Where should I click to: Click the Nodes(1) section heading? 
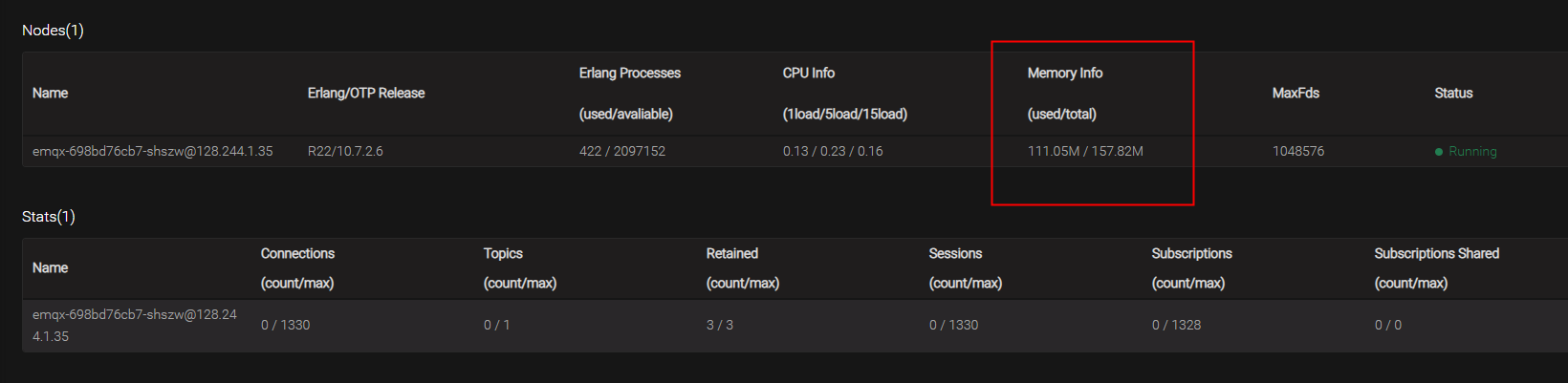coord(53,31)
